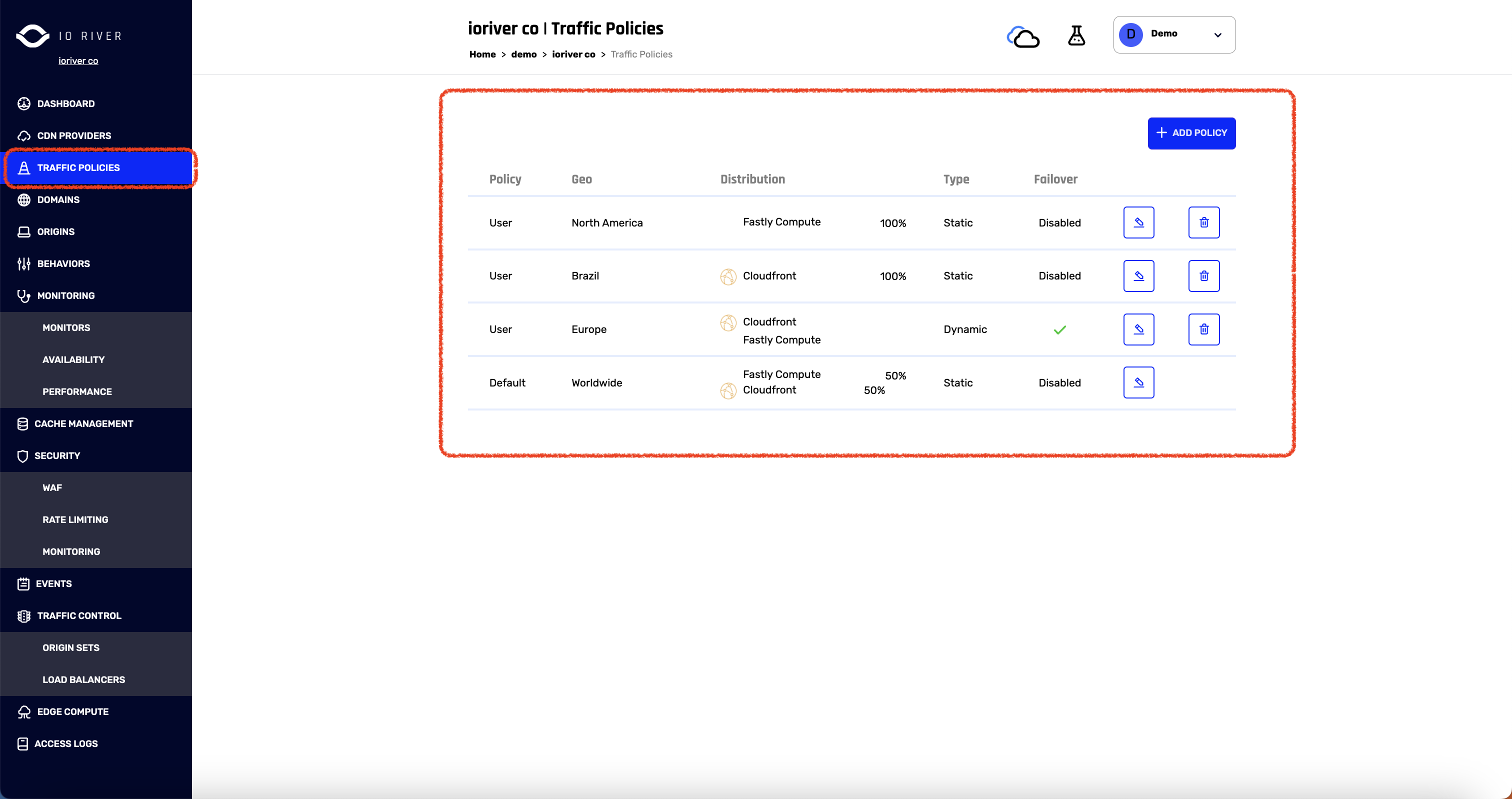
Task: Delete the Brazil policy
Action: click(1204, 276)
